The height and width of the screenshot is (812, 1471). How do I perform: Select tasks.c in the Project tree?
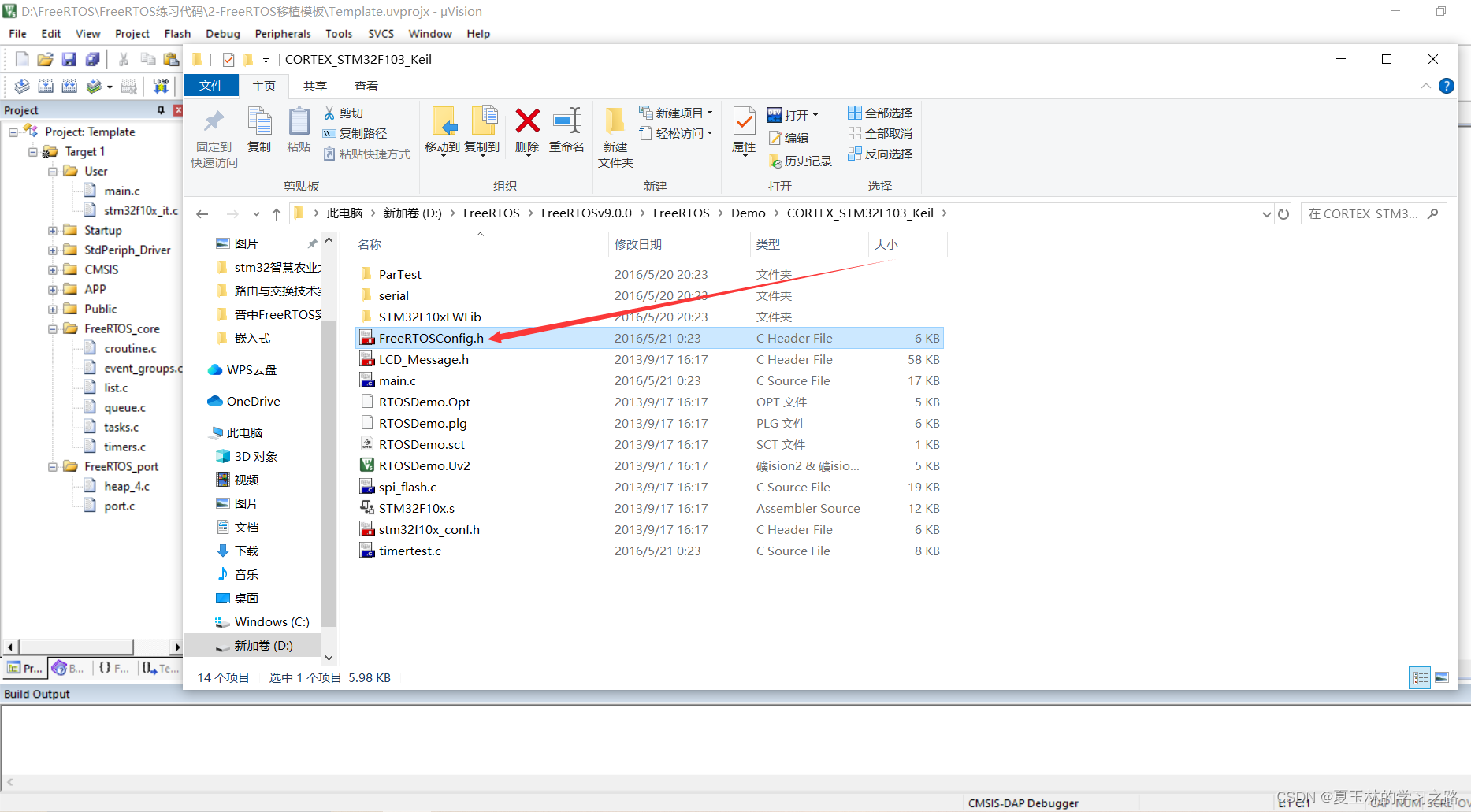point(121,427)
